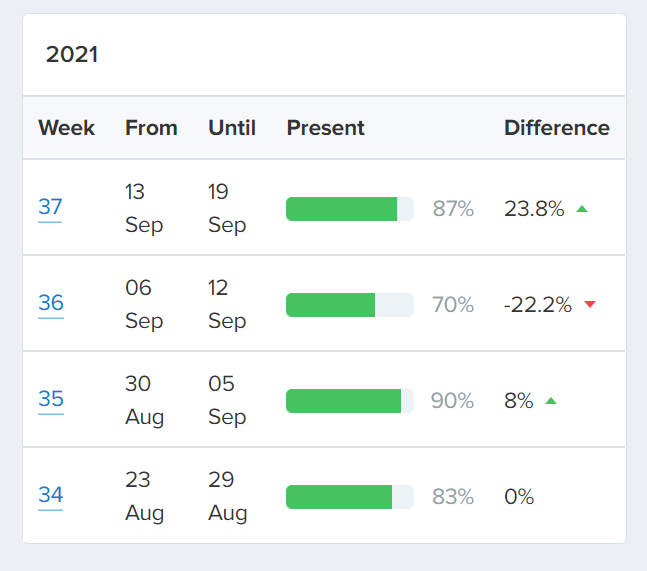The image size is (647, 571).
Task: Open week 34 link
Action: click(x=50, y=495)
